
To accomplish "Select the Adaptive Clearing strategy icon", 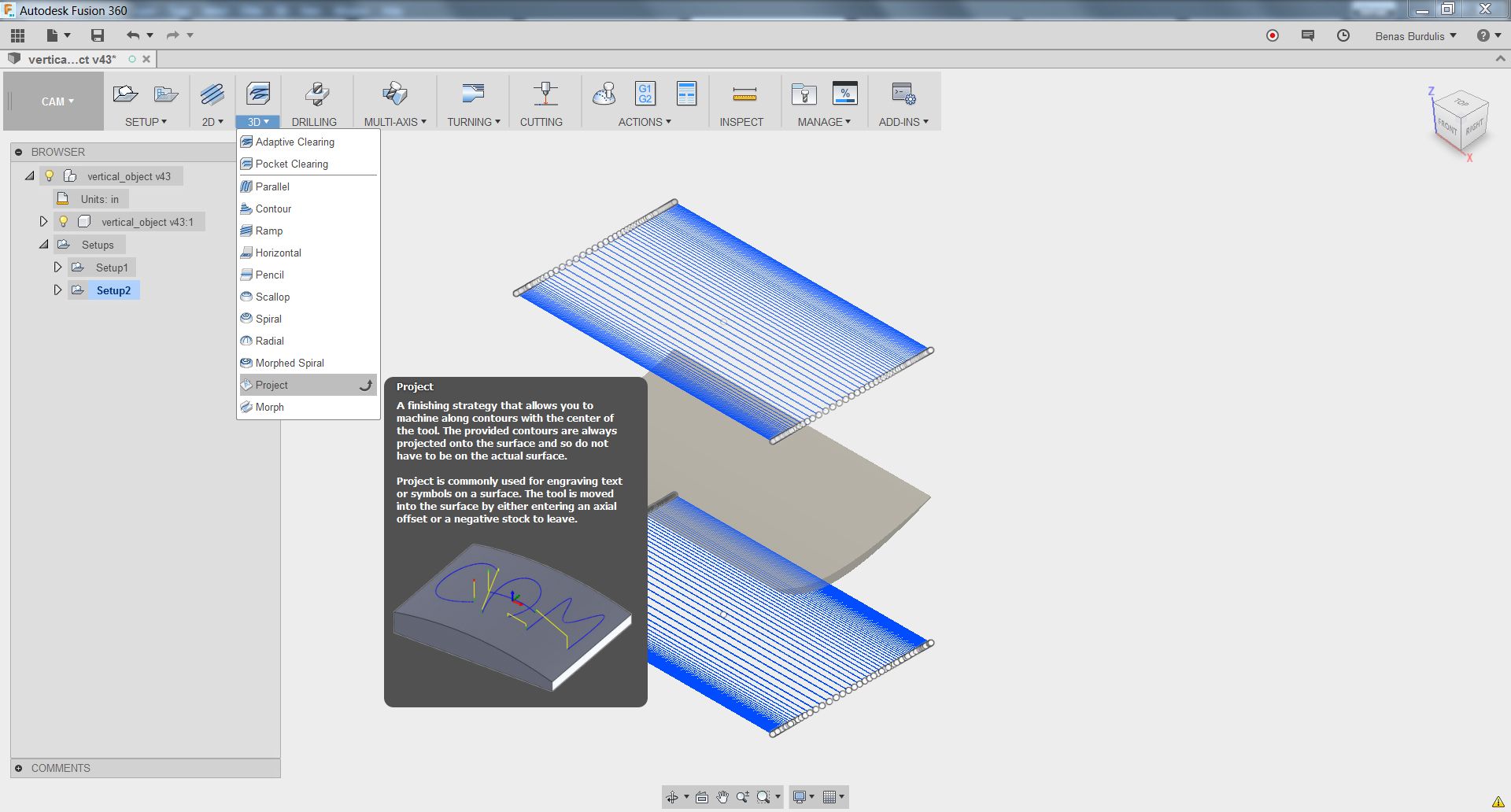I will pyautogui.click(x=246, y=142).
